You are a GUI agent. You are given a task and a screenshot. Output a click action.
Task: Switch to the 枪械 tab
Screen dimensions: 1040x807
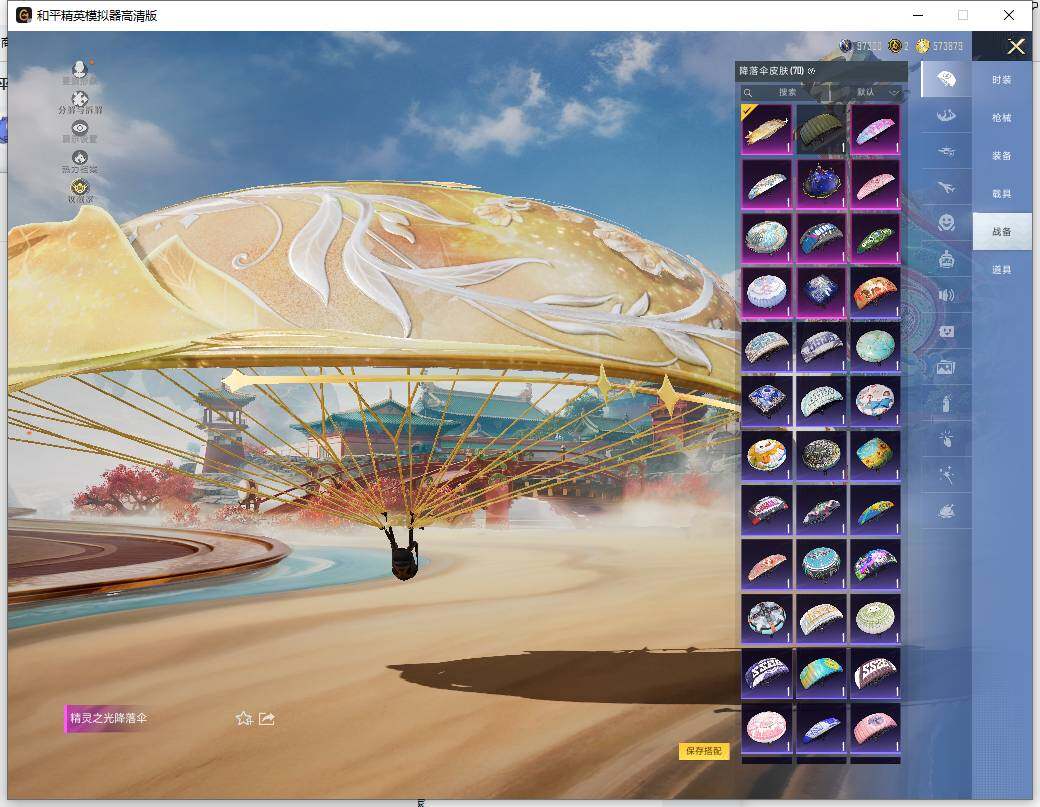(x=1001, y=118)
